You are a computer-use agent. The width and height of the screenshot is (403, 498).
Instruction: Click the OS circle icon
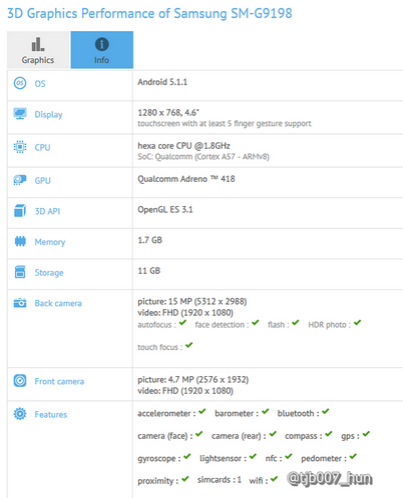(20, 83)
